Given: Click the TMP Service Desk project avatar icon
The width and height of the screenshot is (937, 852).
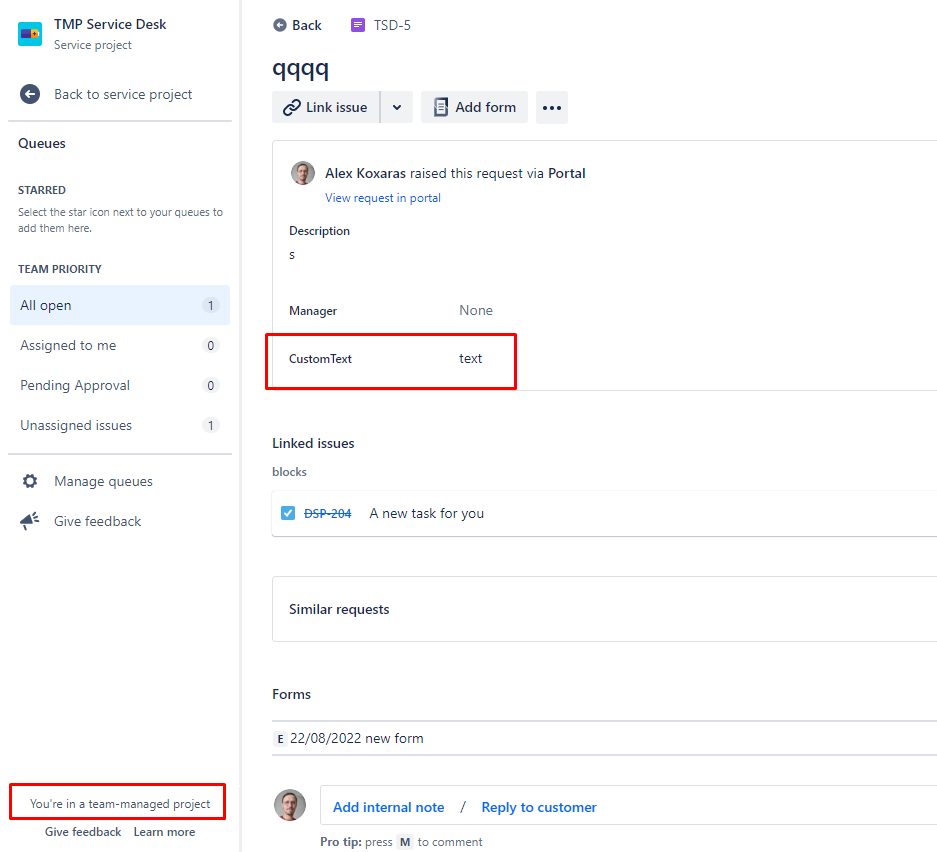Looking at the screenshot, I should tap(30, 34).
